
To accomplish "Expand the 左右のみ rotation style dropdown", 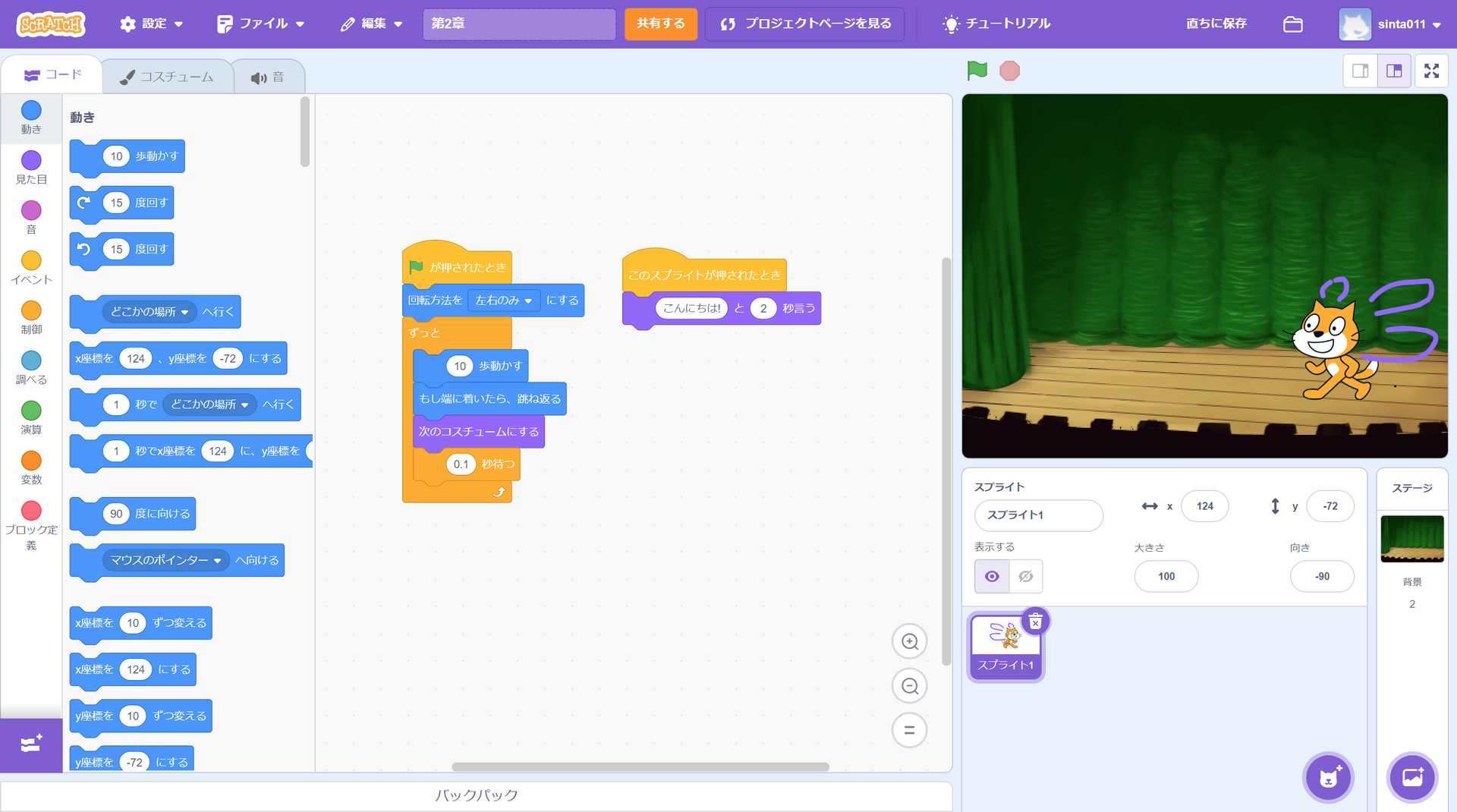I will tap(504, 301).
